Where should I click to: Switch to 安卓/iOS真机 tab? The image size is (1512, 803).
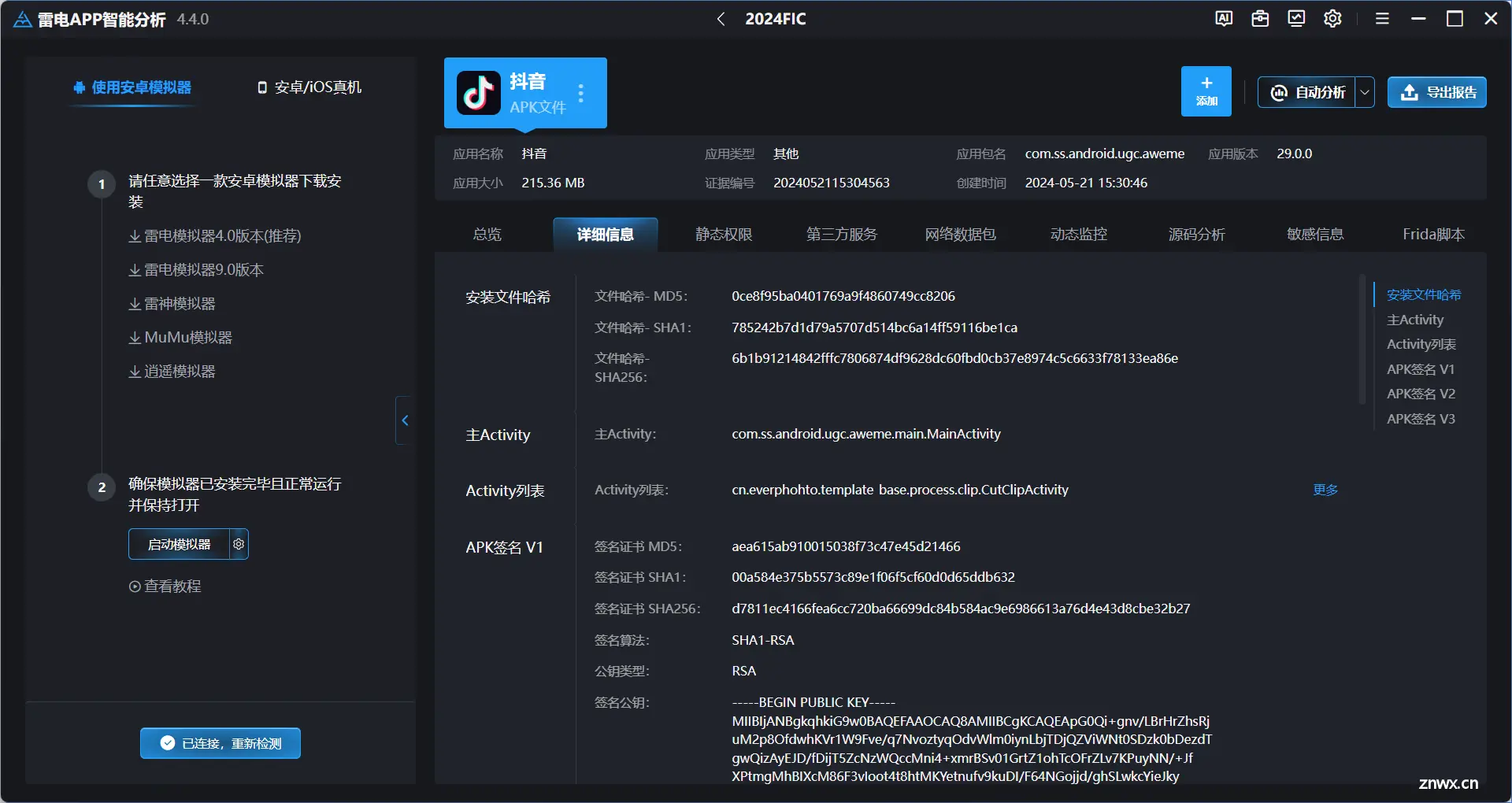[x=309, y=87]
